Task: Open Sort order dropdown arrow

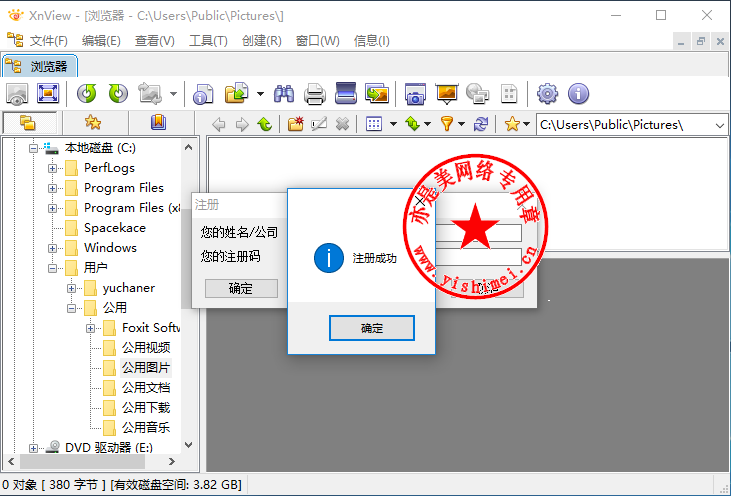Action: pos(428,124)
